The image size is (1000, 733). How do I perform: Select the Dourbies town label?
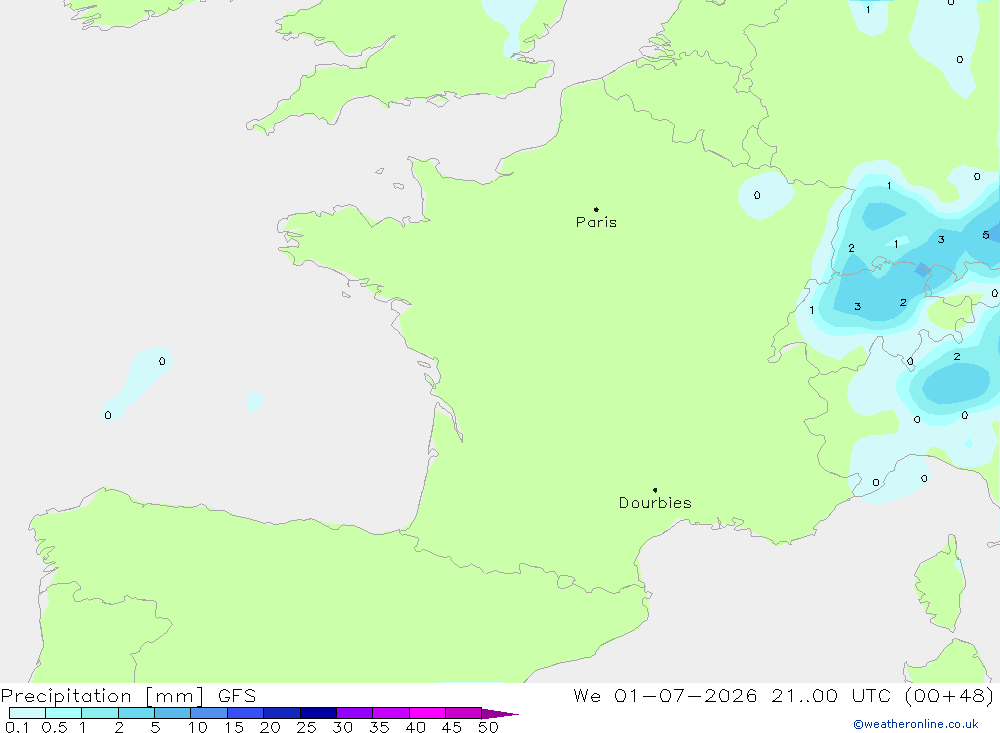point(655,503)
